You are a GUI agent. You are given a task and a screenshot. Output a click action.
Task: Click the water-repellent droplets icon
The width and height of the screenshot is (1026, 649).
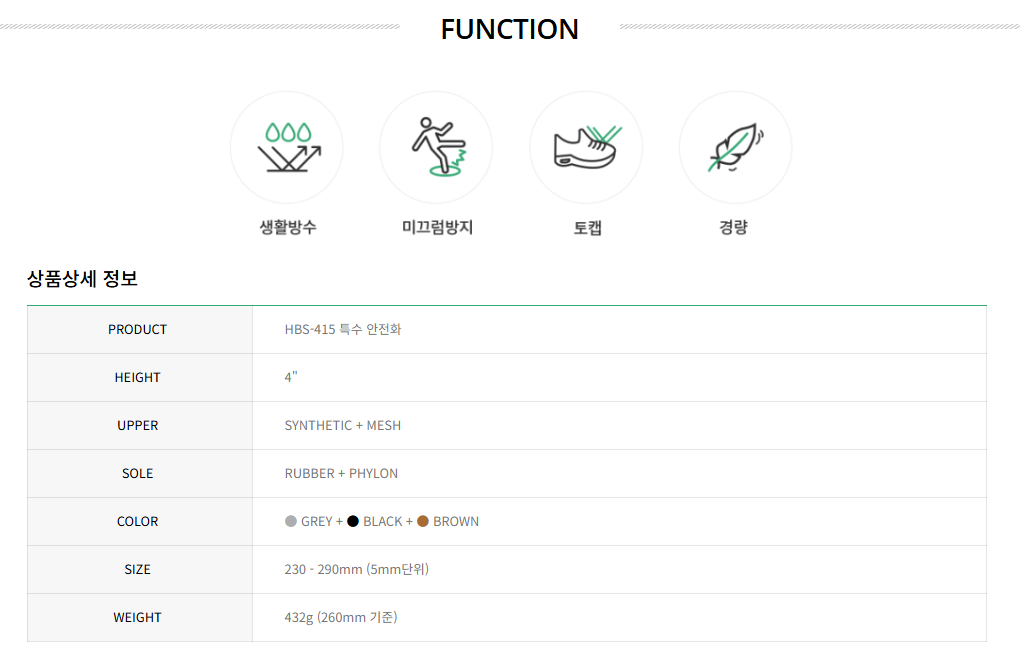pos(287,147)
